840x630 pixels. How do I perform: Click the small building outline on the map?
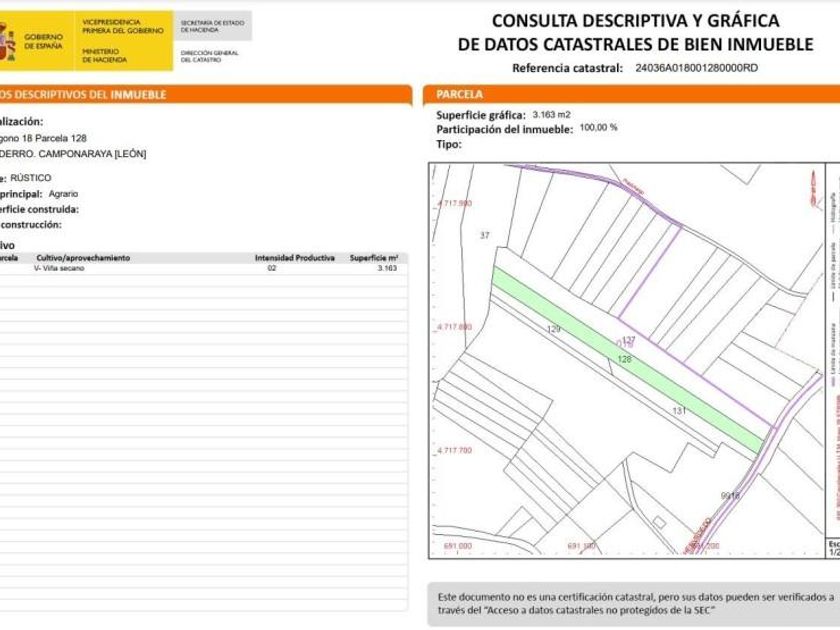pyautogui.click(x=659, y=522)
